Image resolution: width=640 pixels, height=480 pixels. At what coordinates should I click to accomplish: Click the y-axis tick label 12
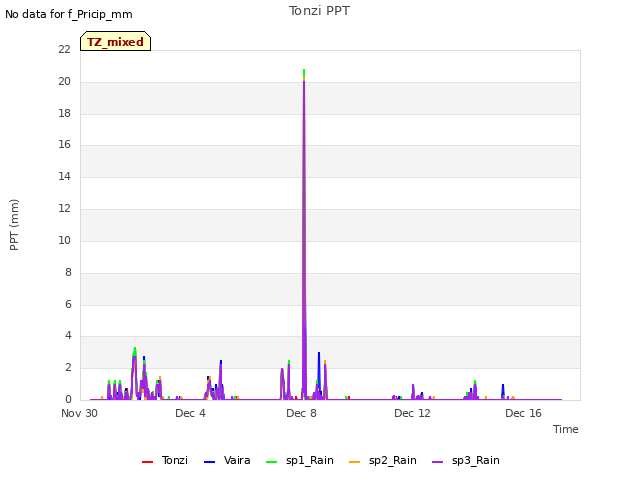tap(64, 209)
